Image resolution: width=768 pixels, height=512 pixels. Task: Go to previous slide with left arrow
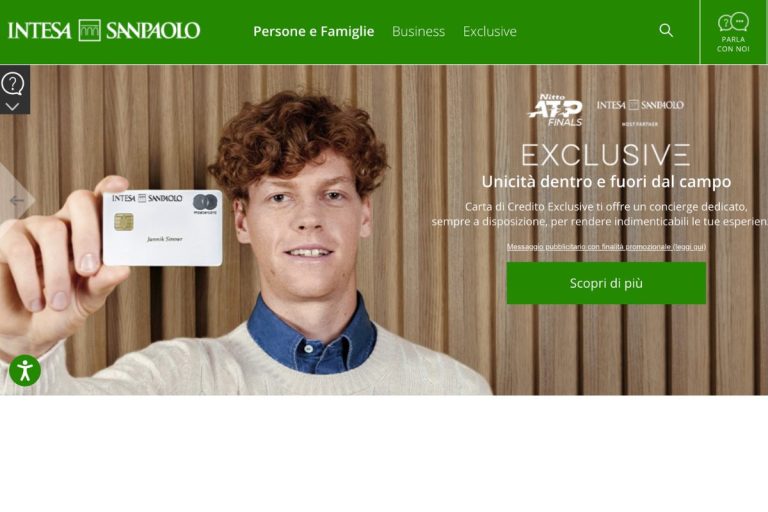[17, 200]
